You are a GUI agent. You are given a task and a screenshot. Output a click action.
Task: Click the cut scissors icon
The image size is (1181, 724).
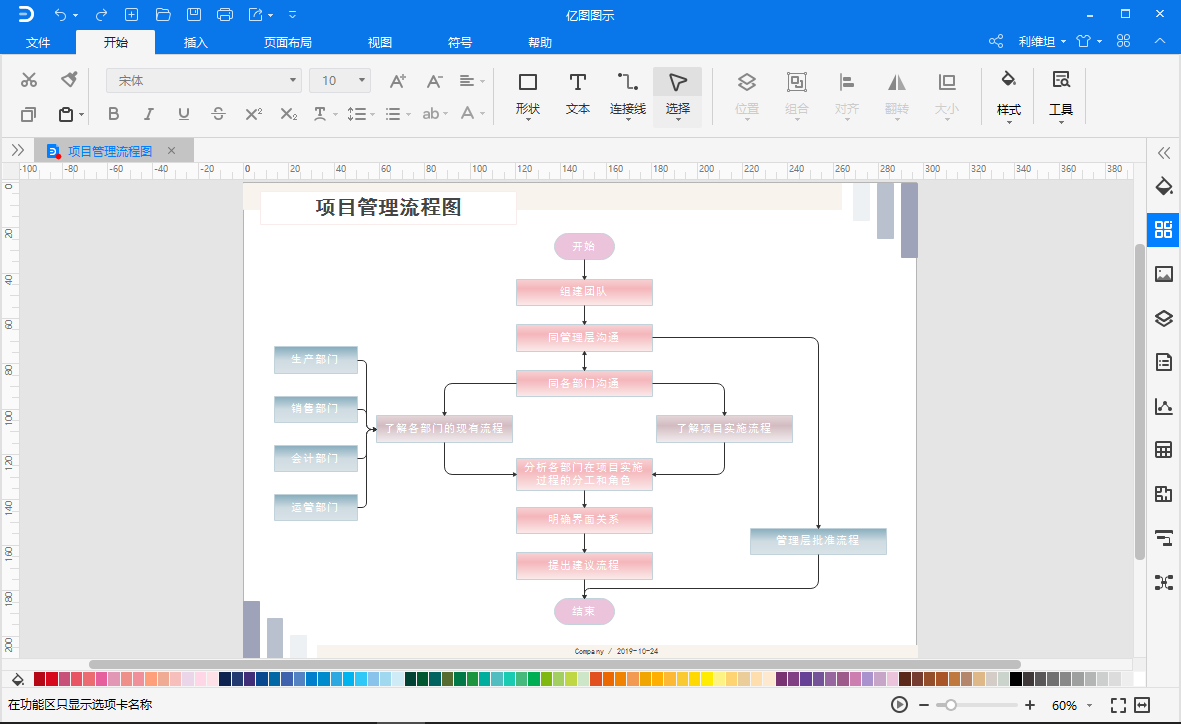(29, 80)
